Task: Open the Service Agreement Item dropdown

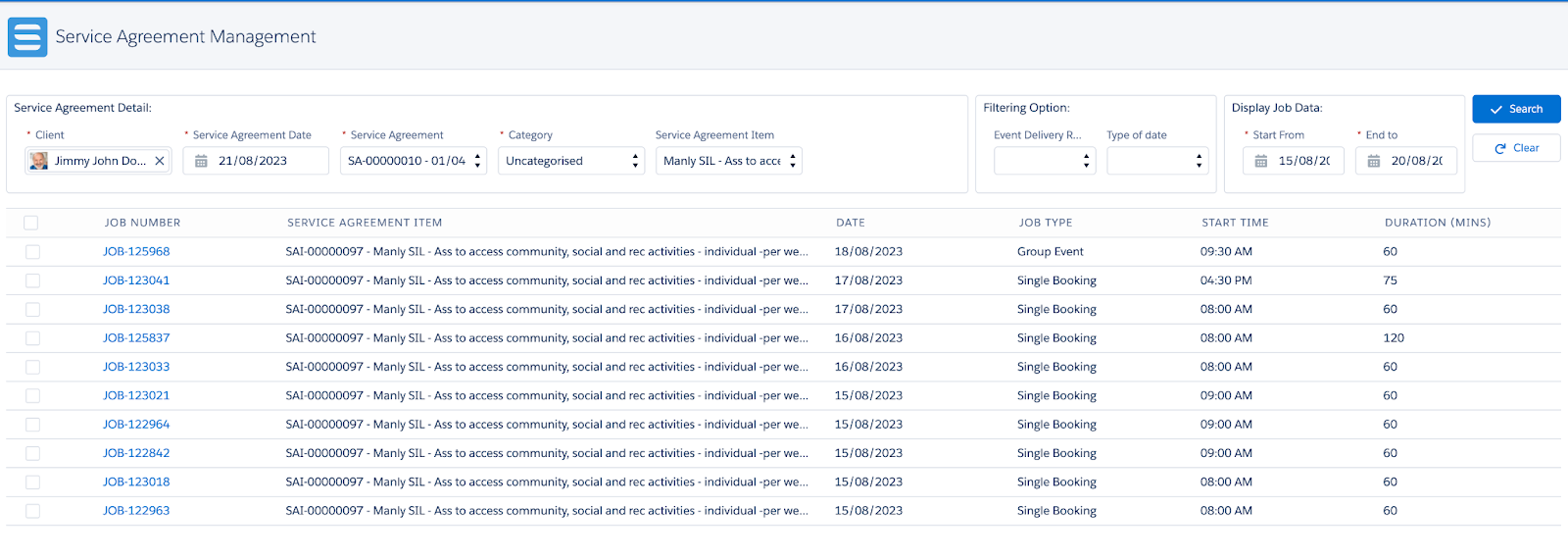Action: tap(729, 161)
